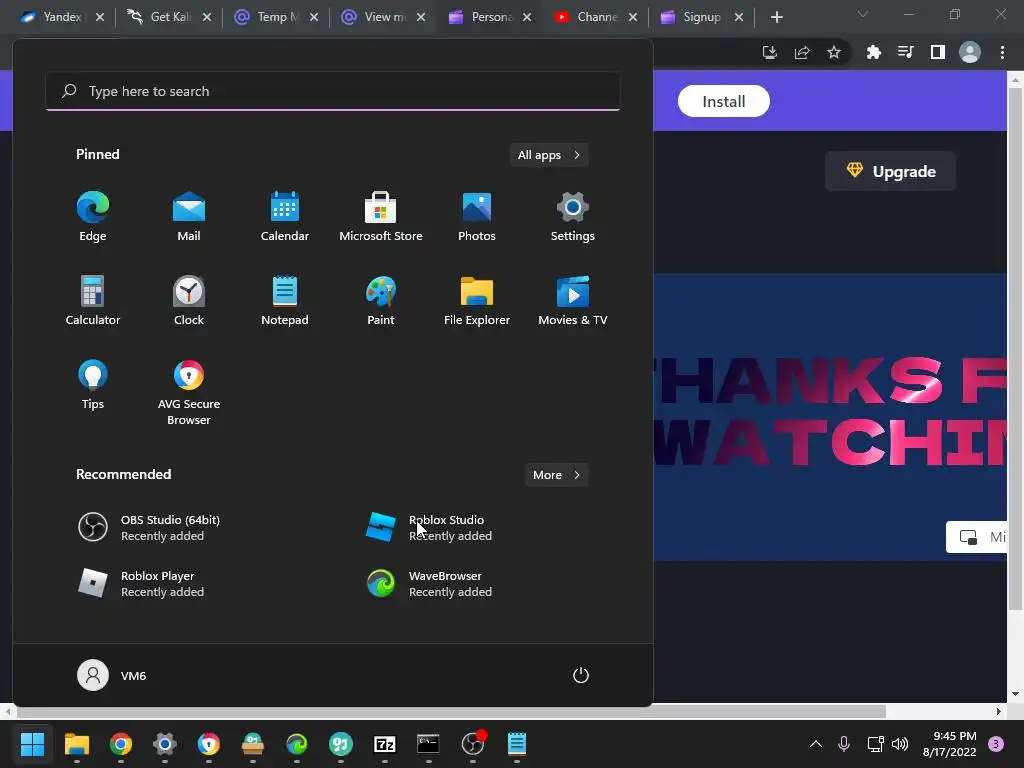The width and height of the screenshot is (1024, 768).
Task: Open the Photos app
Action: tap(477, 216)
